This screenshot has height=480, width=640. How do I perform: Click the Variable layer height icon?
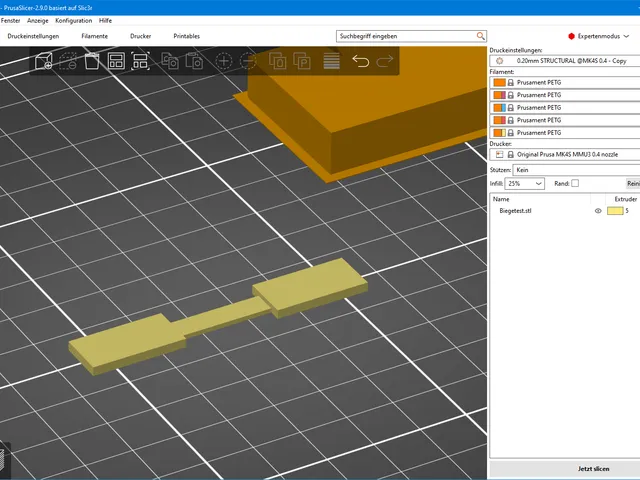331,61
